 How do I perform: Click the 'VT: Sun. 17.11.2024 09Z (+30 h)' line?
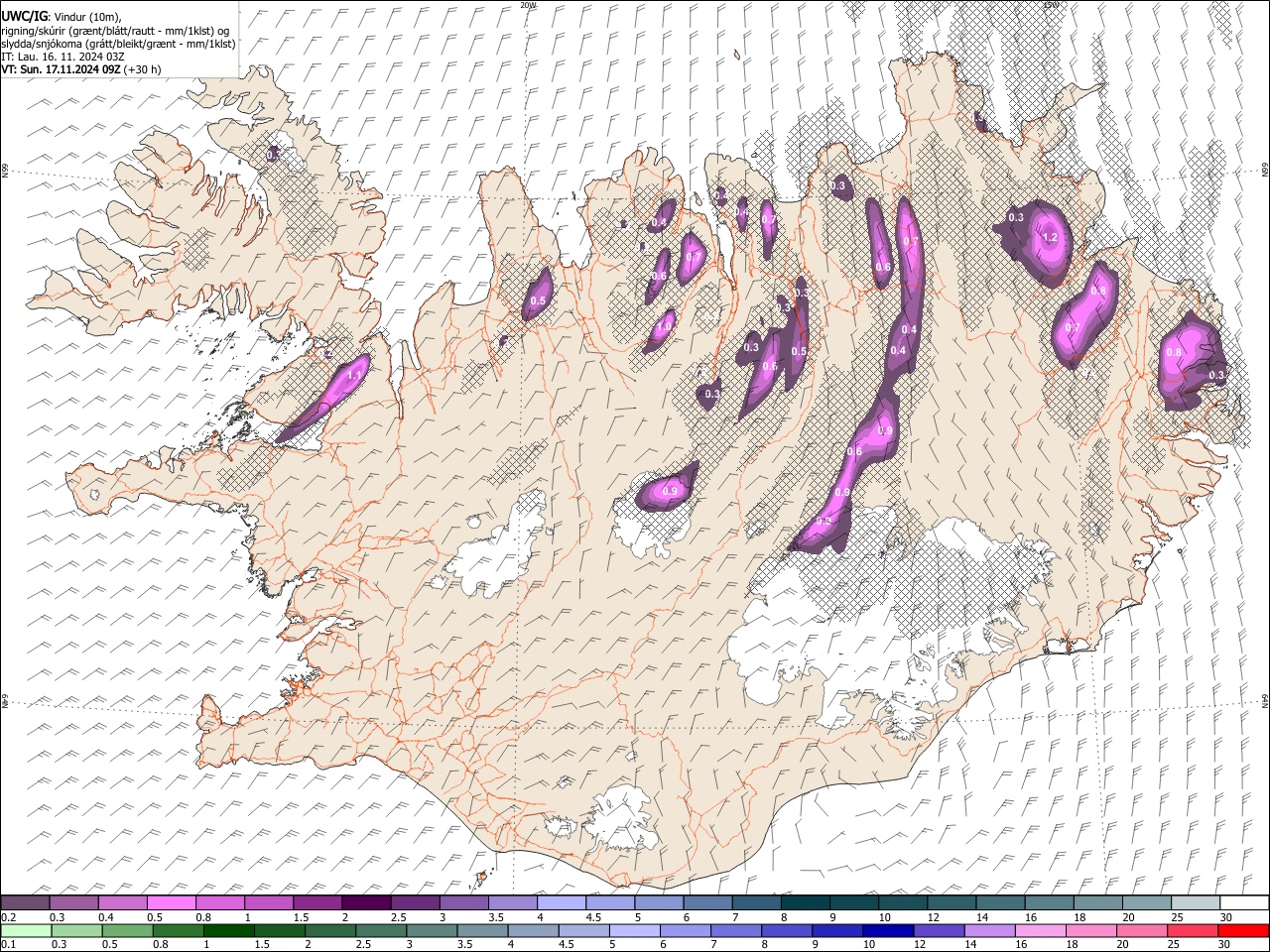(81, 69)
